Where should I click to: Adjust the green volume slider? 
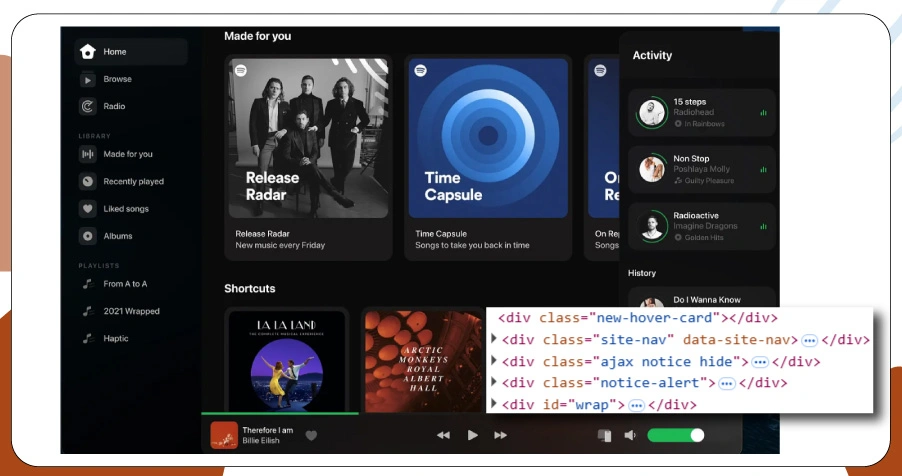[x=676, y=435]
